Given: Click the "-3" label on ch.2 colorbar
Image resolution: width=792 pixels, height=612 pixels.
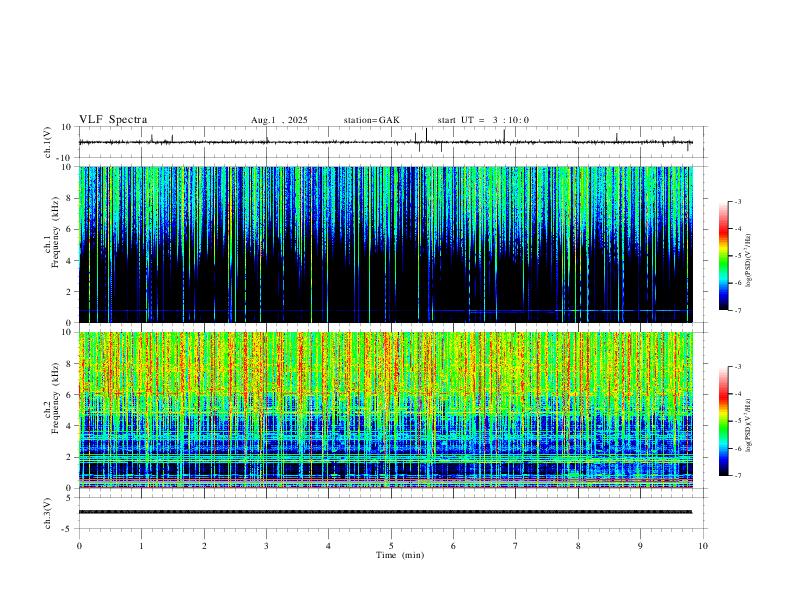Looking at the screenshot, I should click(738, 367).
